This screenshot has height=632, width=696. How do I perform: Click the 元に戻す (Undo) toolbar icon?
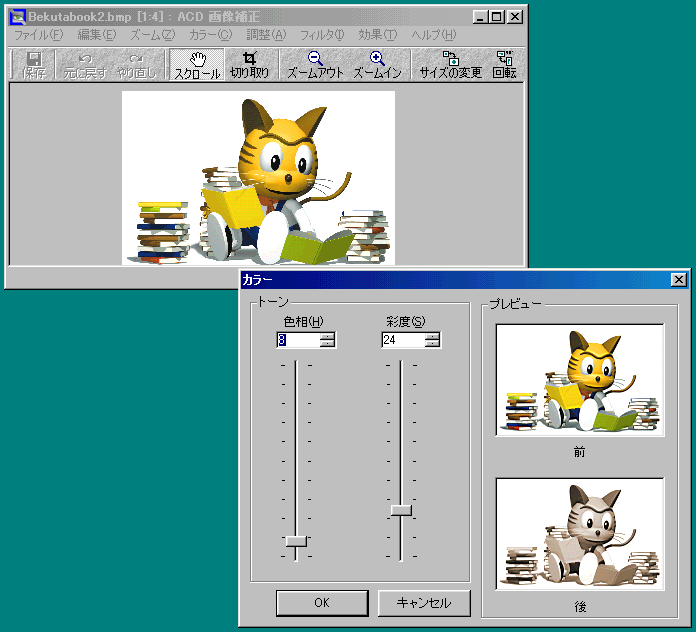tap(85, 65)
